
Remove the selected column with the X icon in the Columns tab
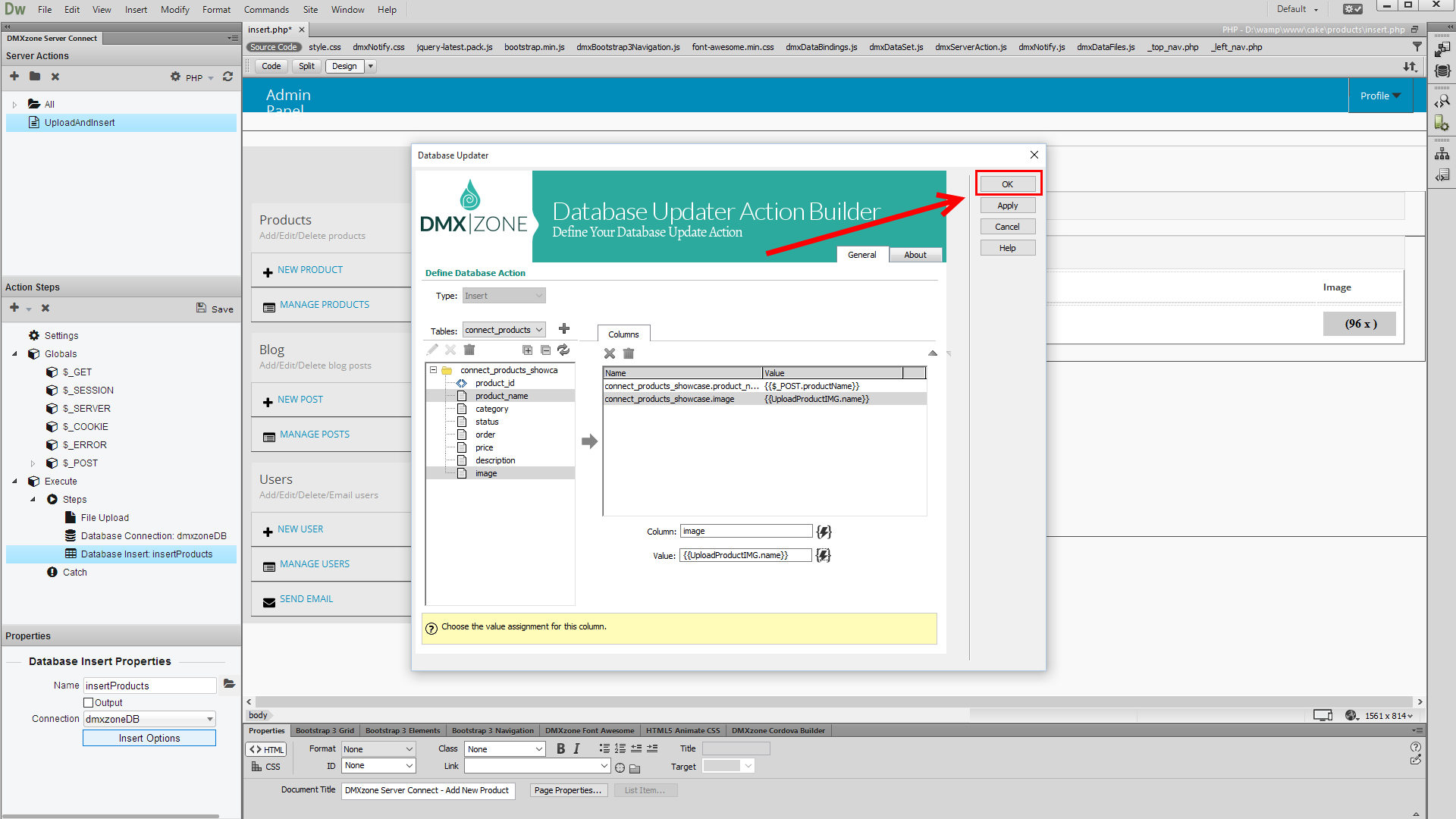point(610,353)
